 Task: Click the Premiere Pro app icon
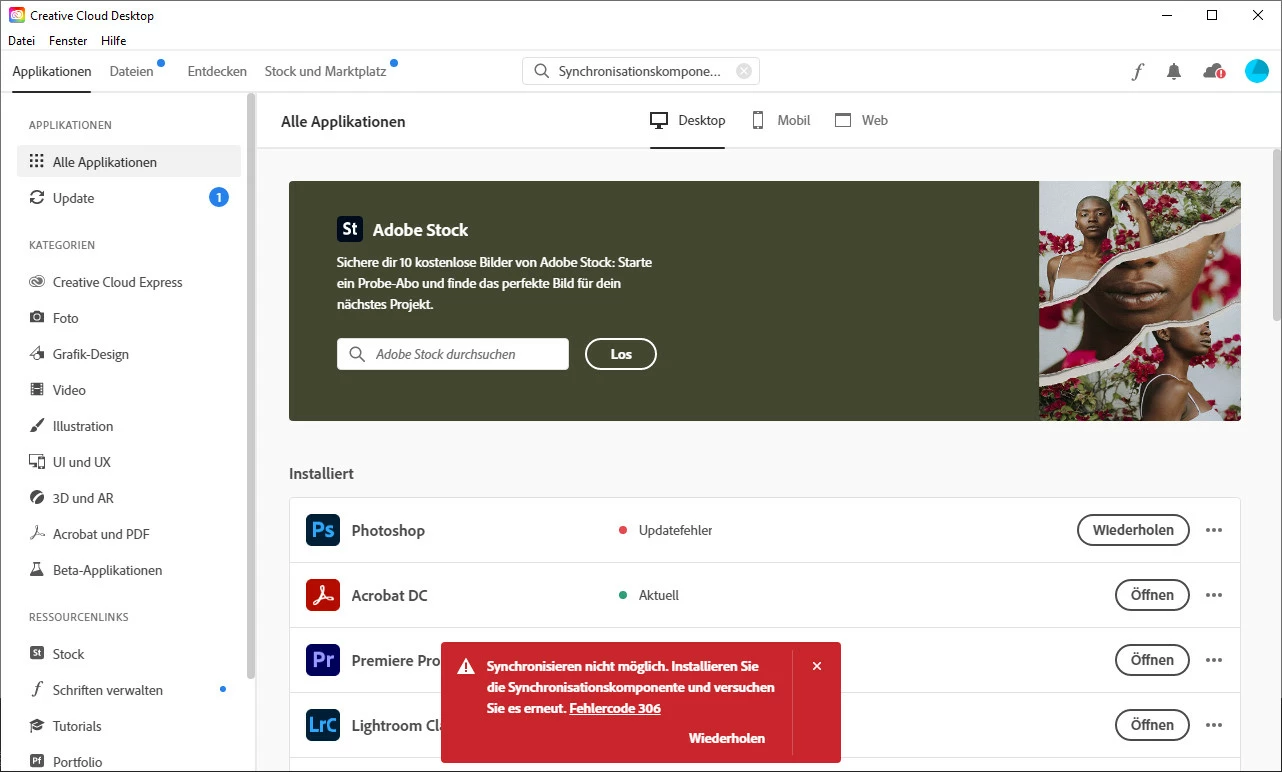coord(323,660)
